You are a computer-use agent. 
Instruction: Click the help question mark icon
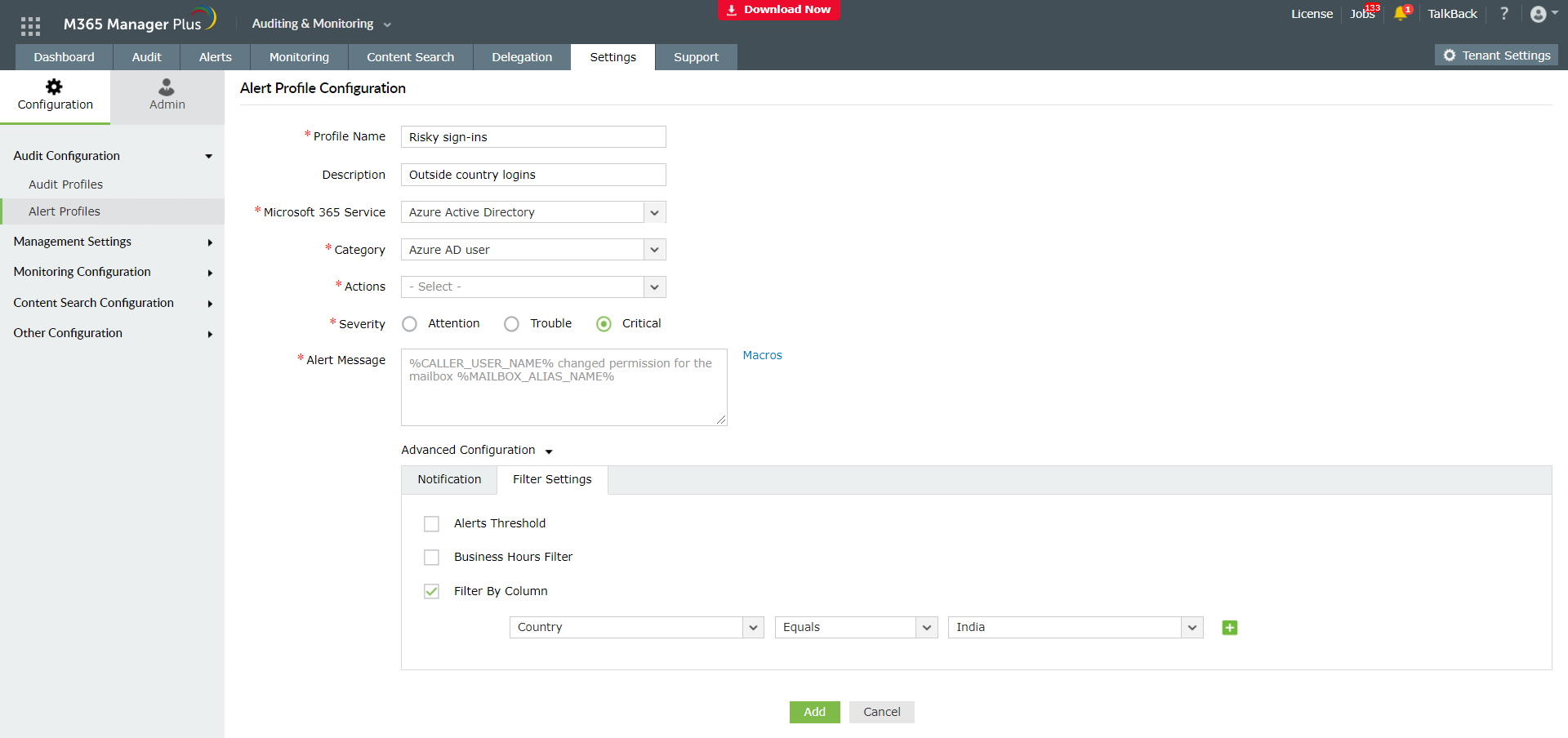point(1504,14)
